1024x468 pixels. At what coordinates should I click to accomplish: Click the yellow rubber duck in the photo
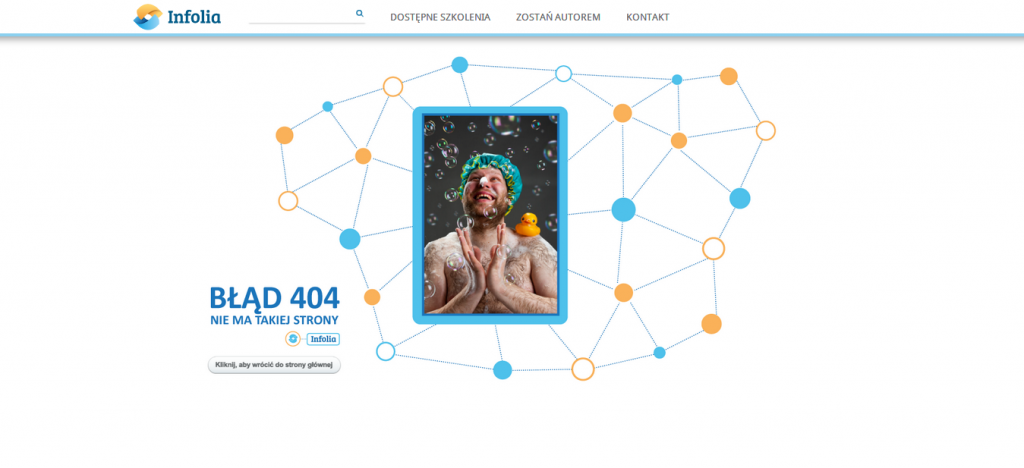coord(528,225)
